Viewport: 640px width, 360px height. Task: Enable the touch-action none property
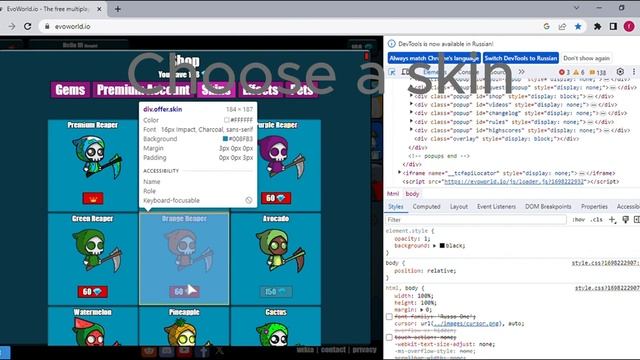(x=389, y=338)
